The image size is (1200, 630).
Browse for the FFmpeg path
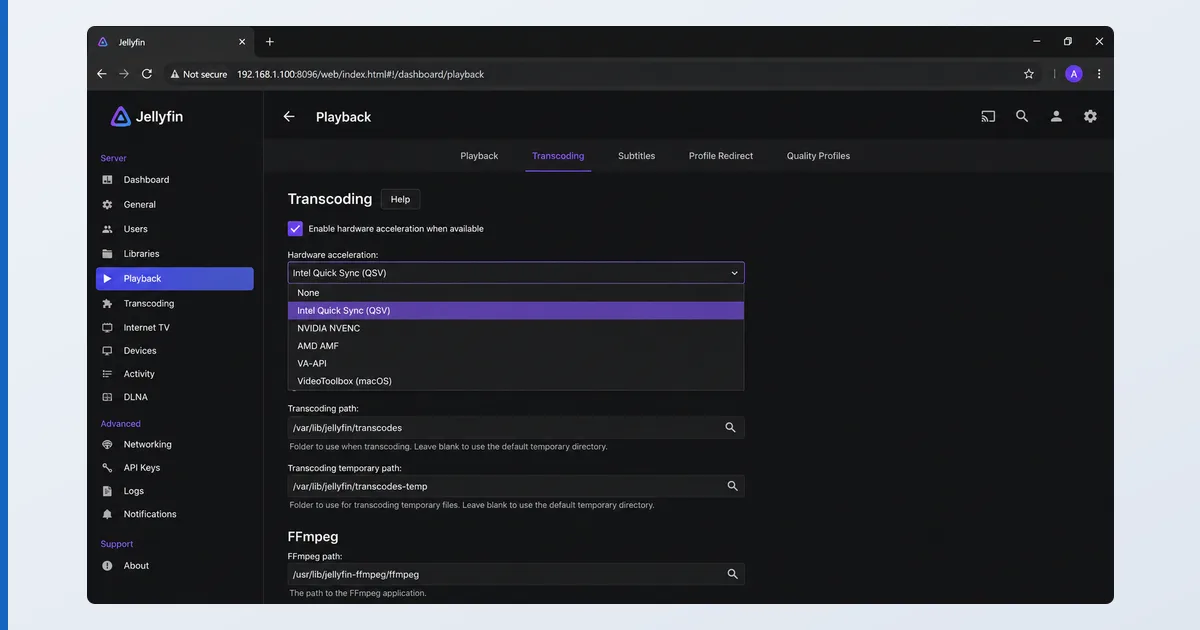(x=733, y=575)
